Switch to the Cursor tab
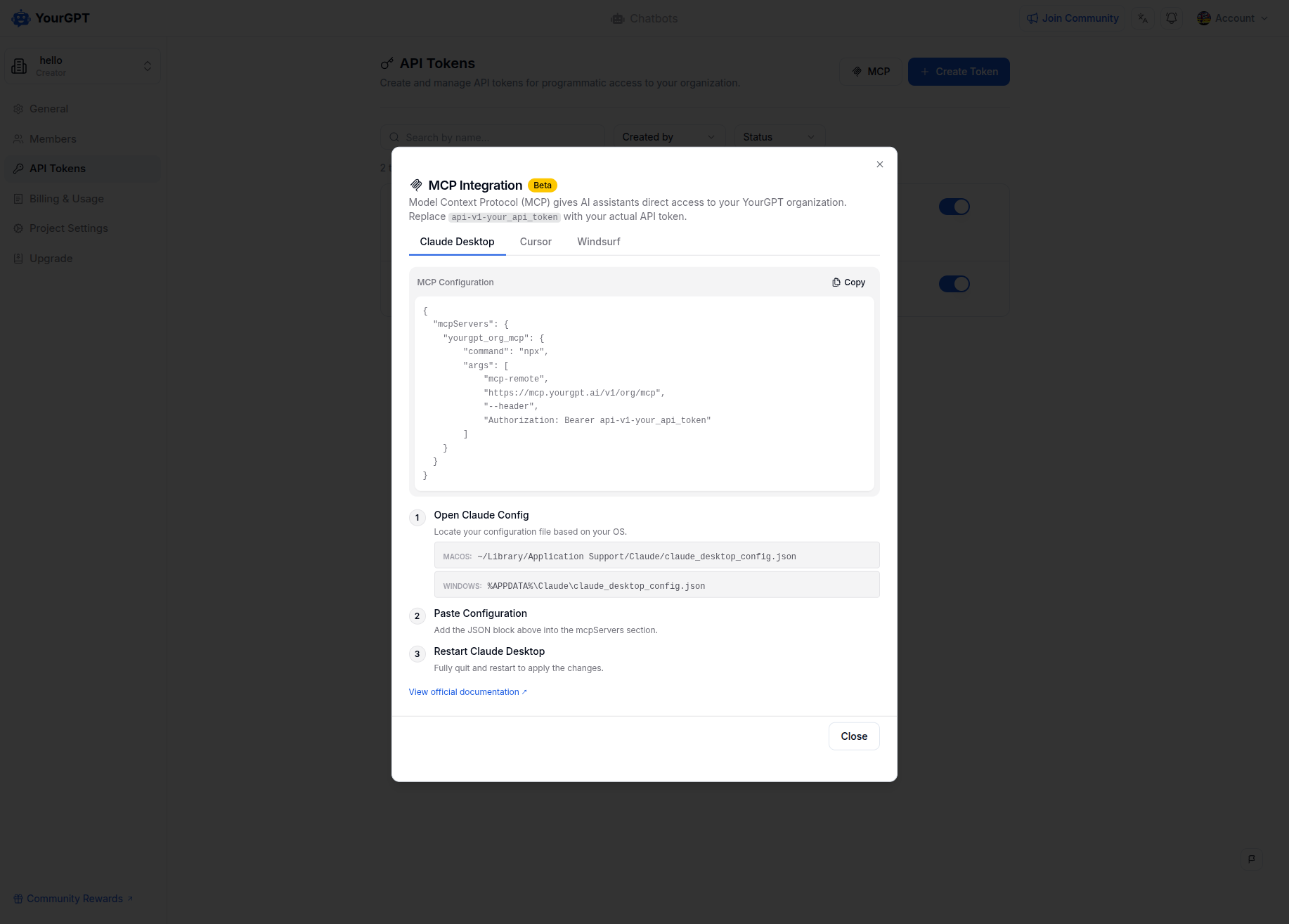Image resolution: width=1289 pixels, height=924 pixels. 536,242
